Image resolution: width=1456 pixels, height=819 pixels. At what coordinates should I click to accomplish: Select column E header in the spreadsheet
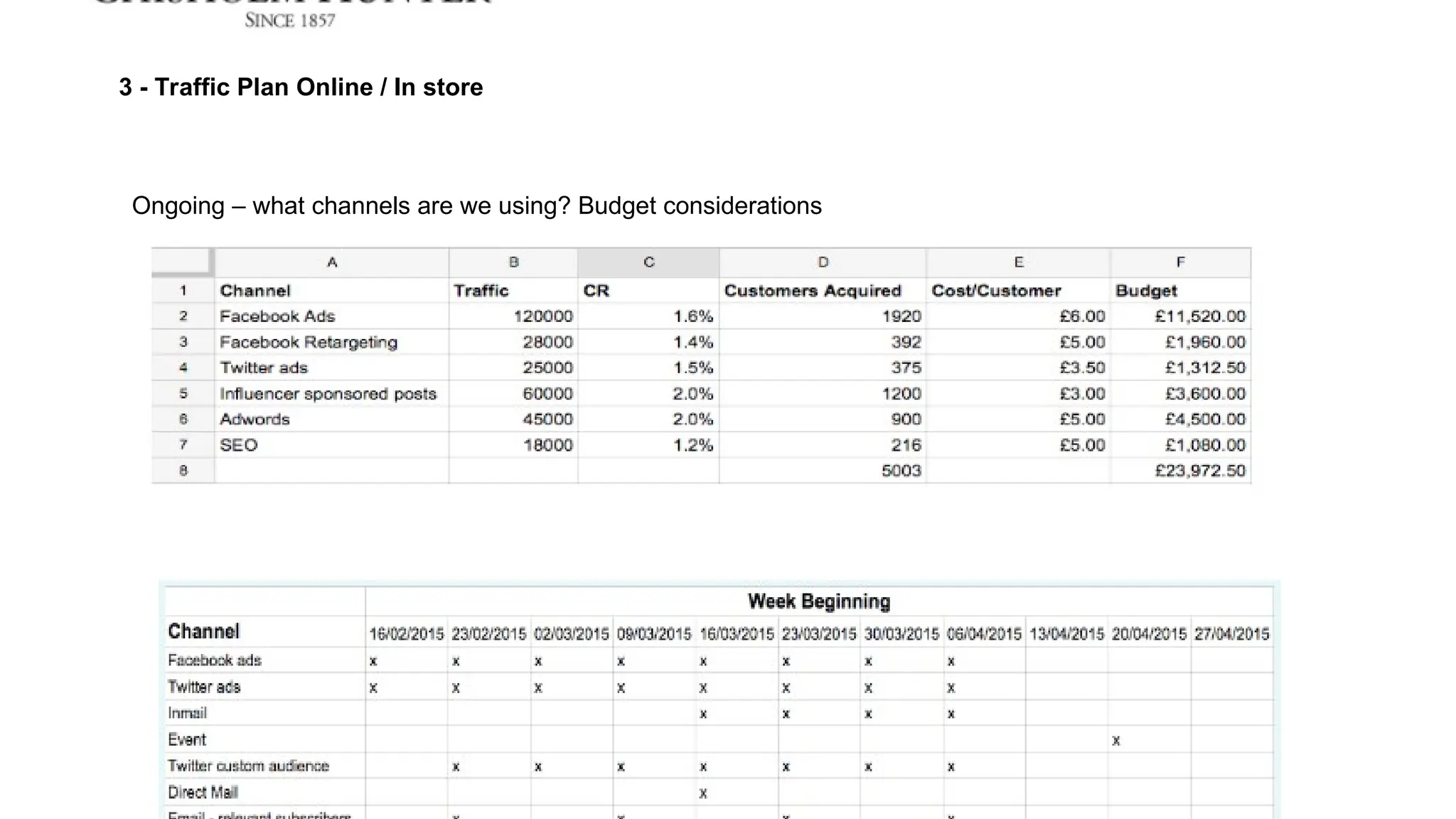(1018, 262)
